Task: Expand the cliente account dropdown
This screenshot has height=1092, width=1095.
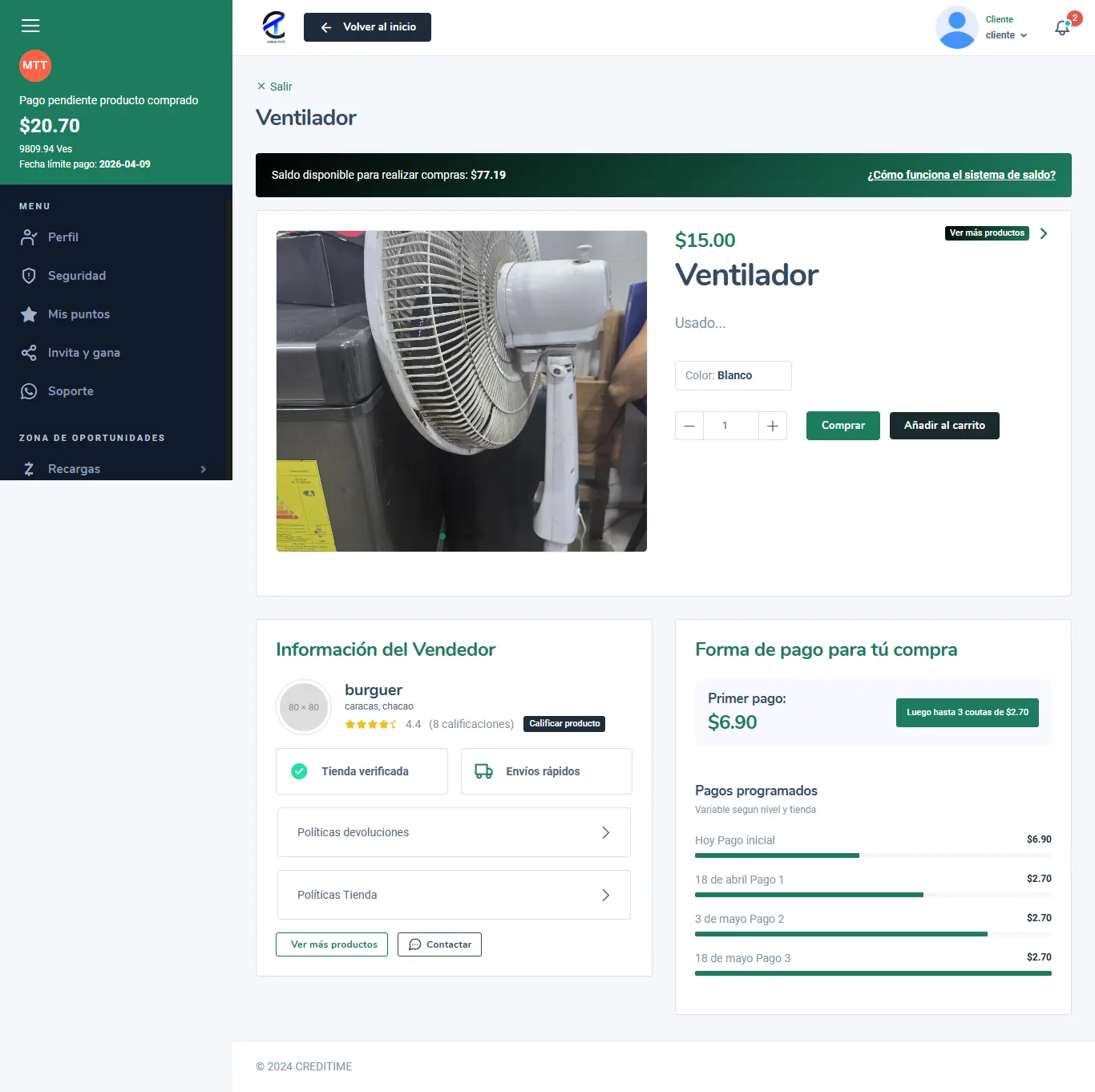Action: point(1007,35)
